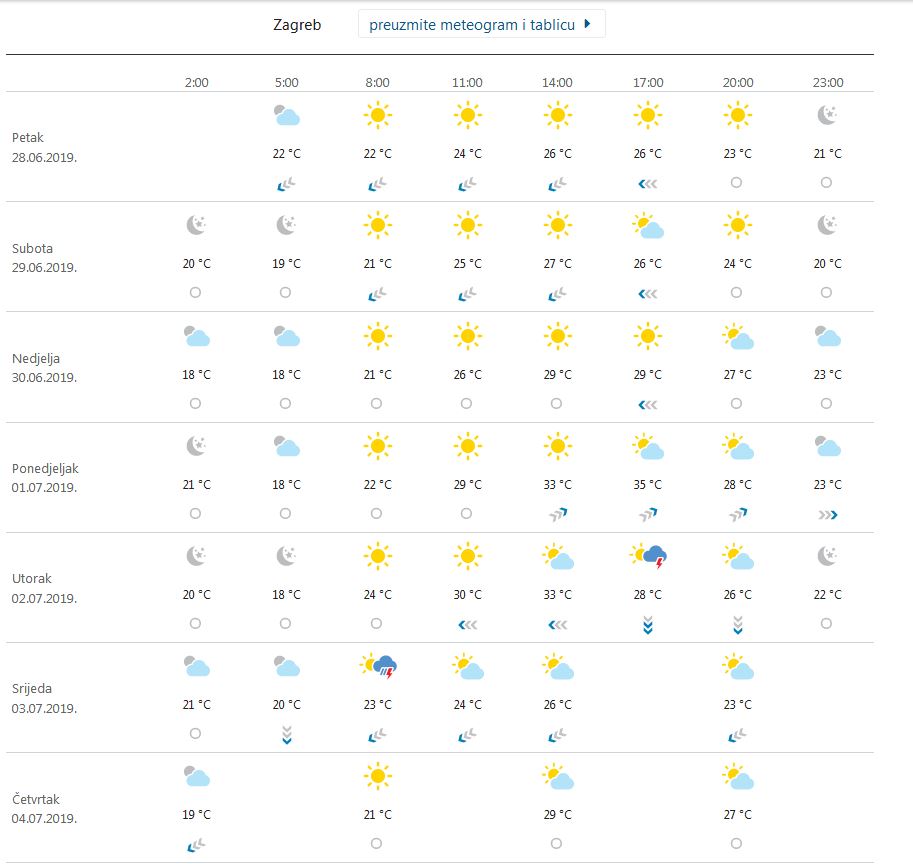913x864 pixels.
Task: Click the wind arrow for Petak at 17:00
Action: 648,183
